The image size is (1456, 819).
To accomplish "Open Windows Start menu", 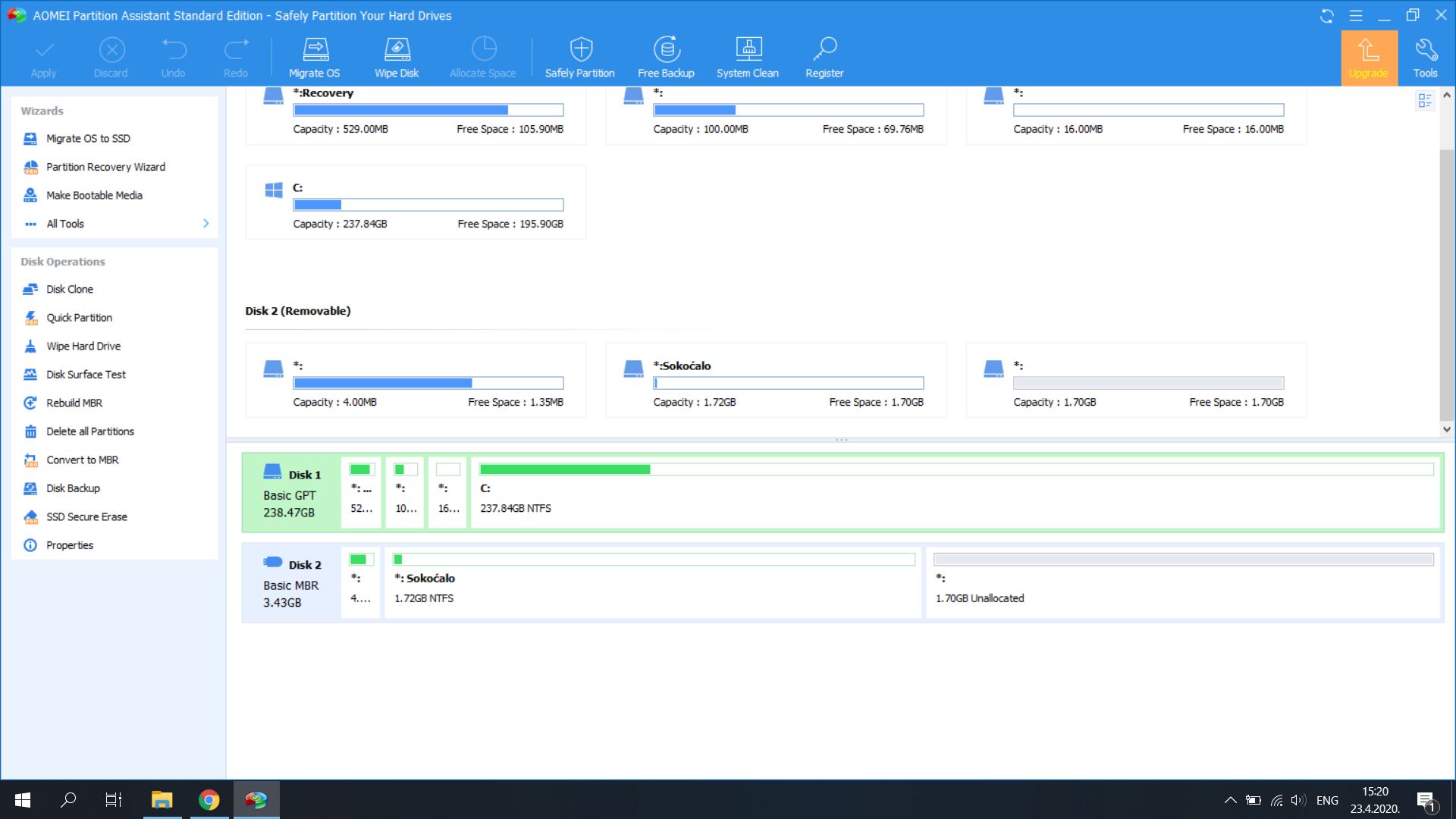I will [23, 800].
